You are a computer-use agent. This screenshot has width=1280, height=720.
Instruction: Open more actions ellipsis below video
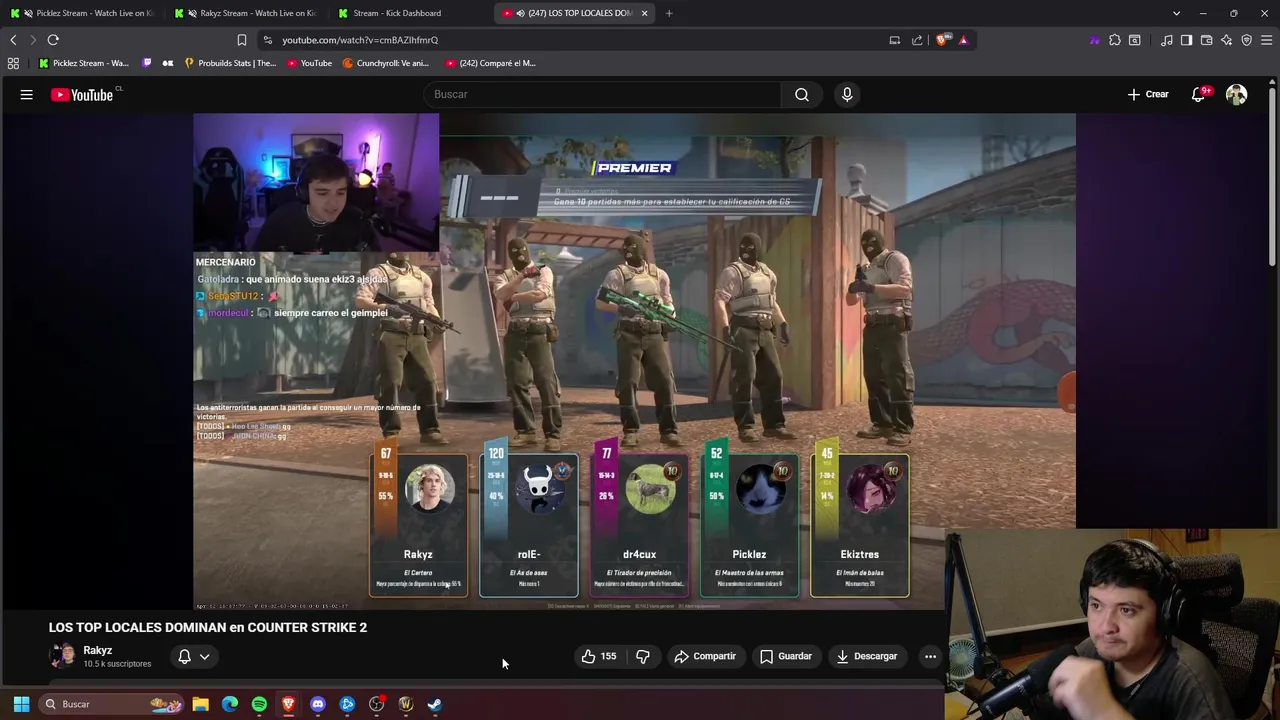point(930,656)
